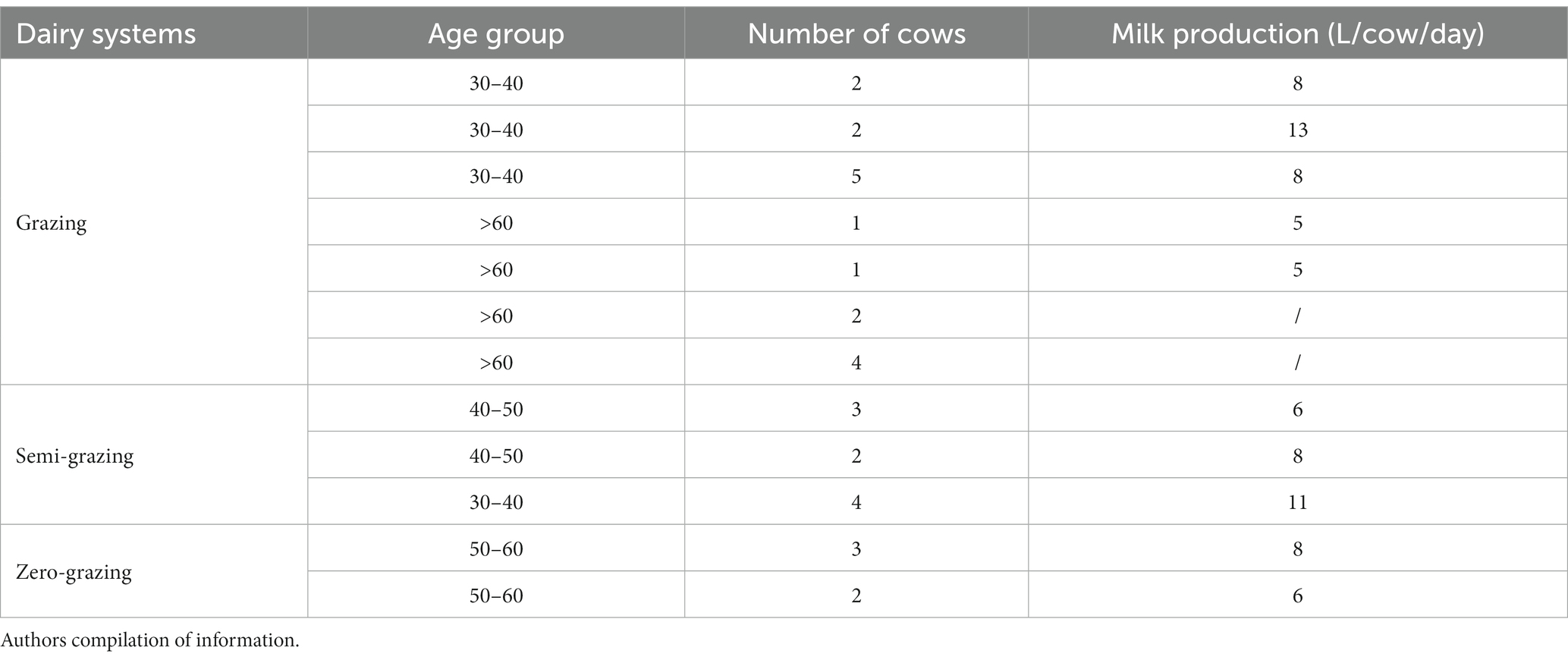1568x660 pixels.
Task: Select first 40–50 age group cell
Action: [496, 410]
